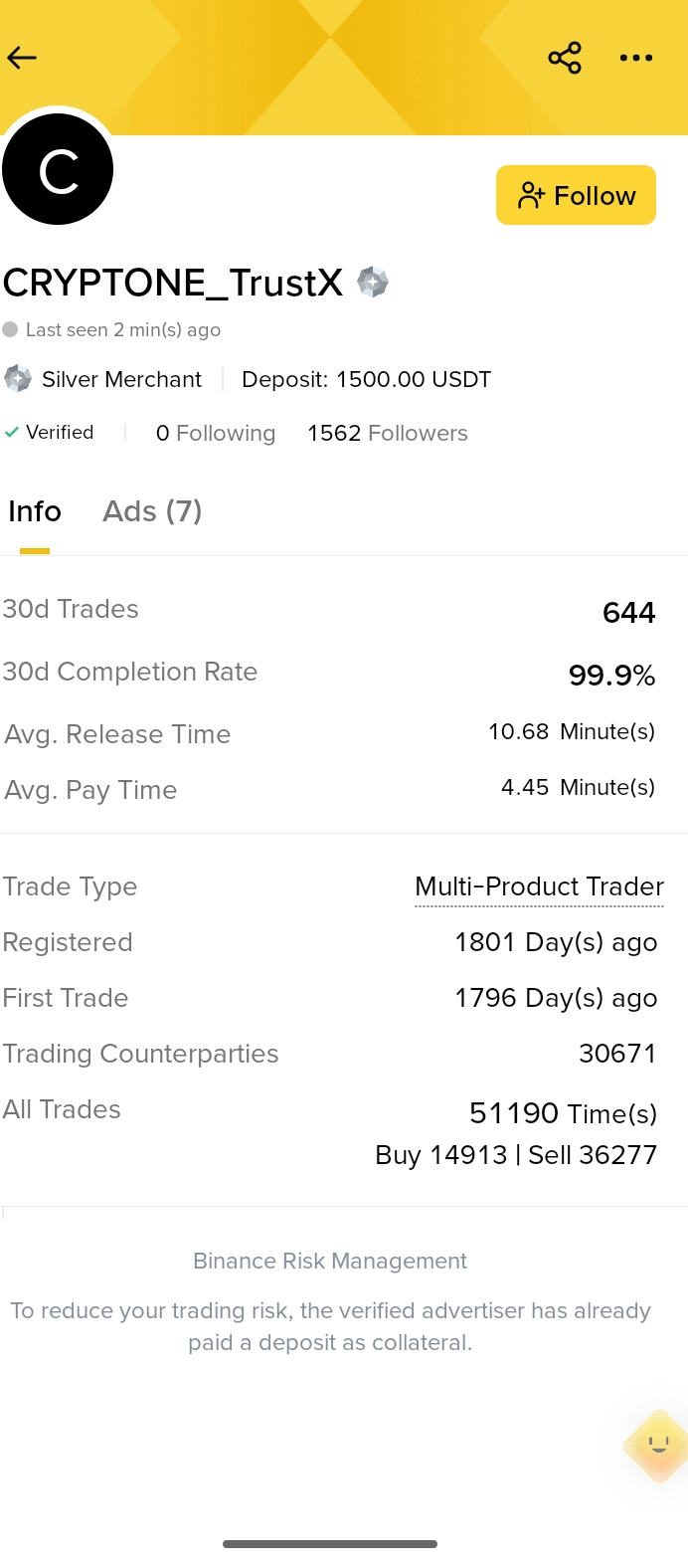
Task: Tap the grey last-seen status dot
Action: 10,329
